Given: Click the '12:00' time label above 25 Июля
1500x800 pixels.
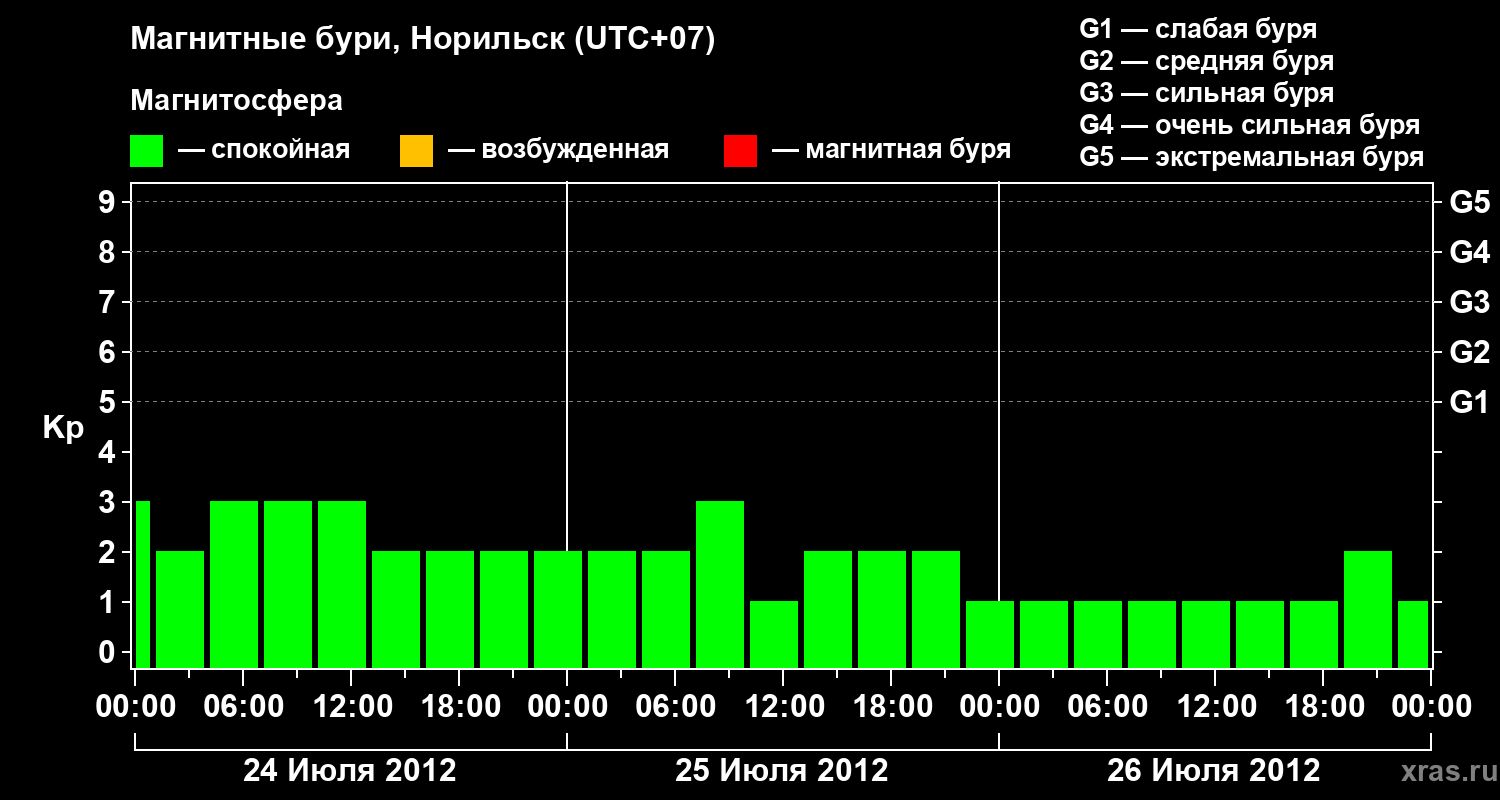Looking at the screenshot, I should tap(783, 707).
